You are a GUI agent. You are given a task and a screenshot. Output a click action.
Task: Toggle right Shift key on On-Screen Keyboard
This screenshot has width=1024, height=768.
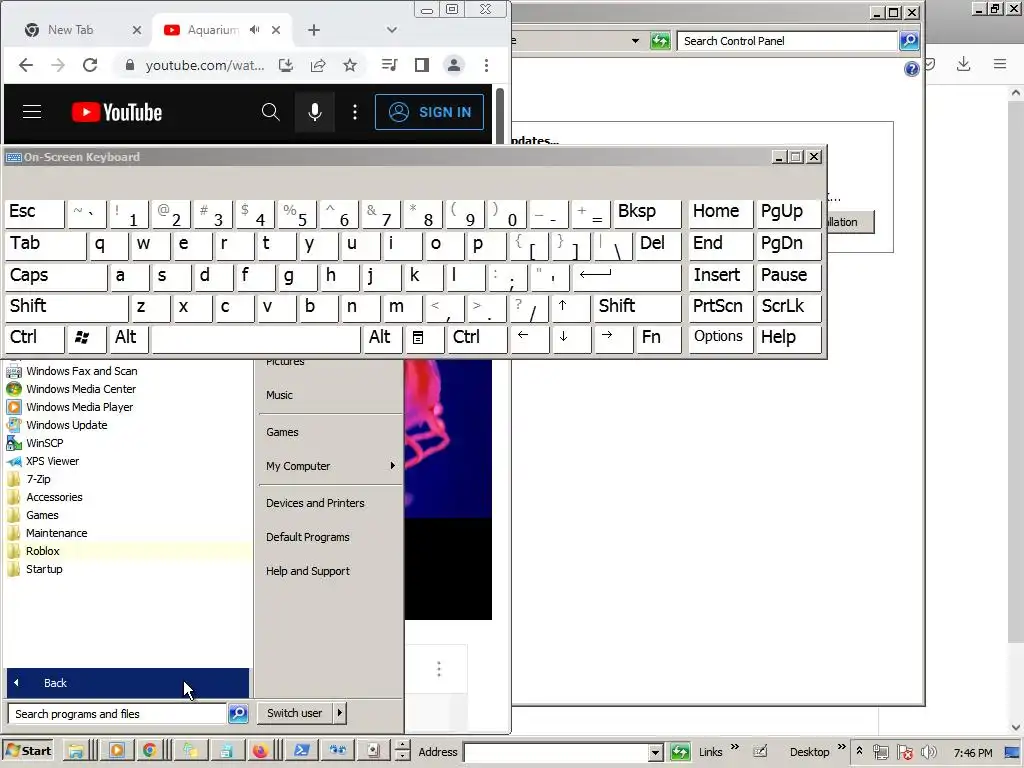point(637,307)
